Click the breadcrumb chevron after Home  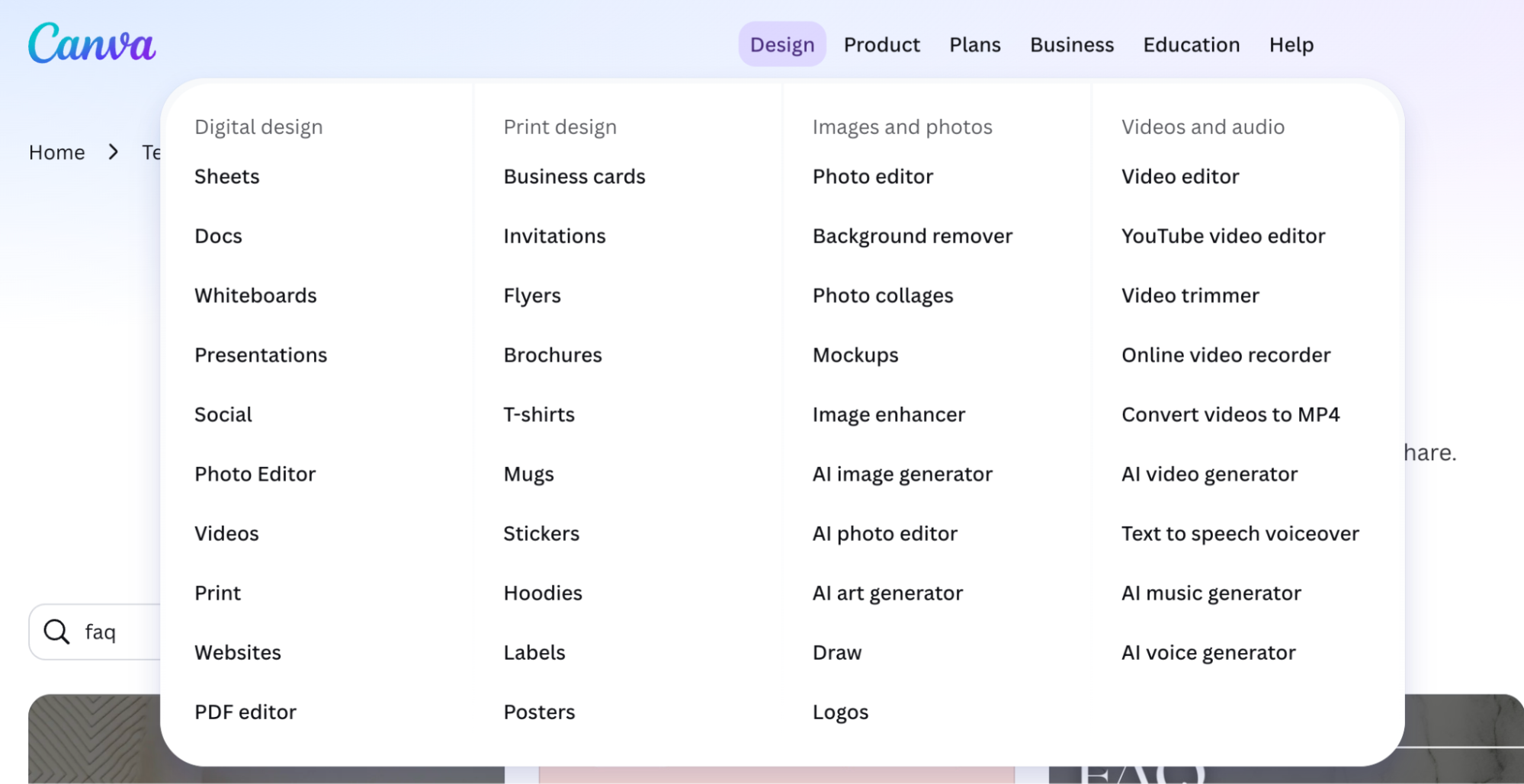tap(114, 152)
